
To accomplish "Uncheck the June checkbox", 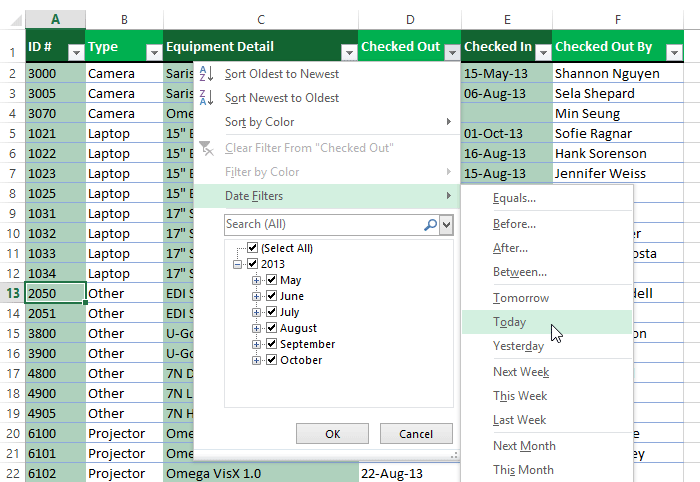I will pos(271,295).
